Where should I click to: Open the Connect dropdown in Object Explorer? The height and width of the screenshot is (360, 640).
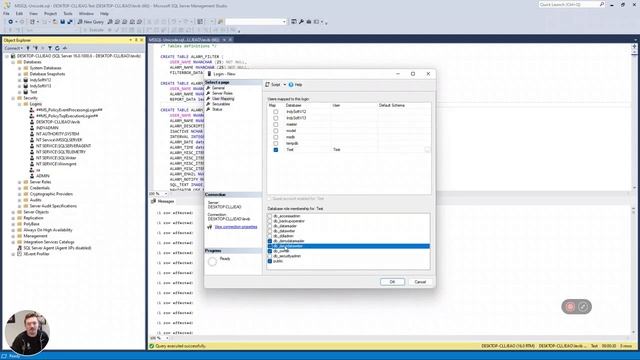tap(13, 48)
